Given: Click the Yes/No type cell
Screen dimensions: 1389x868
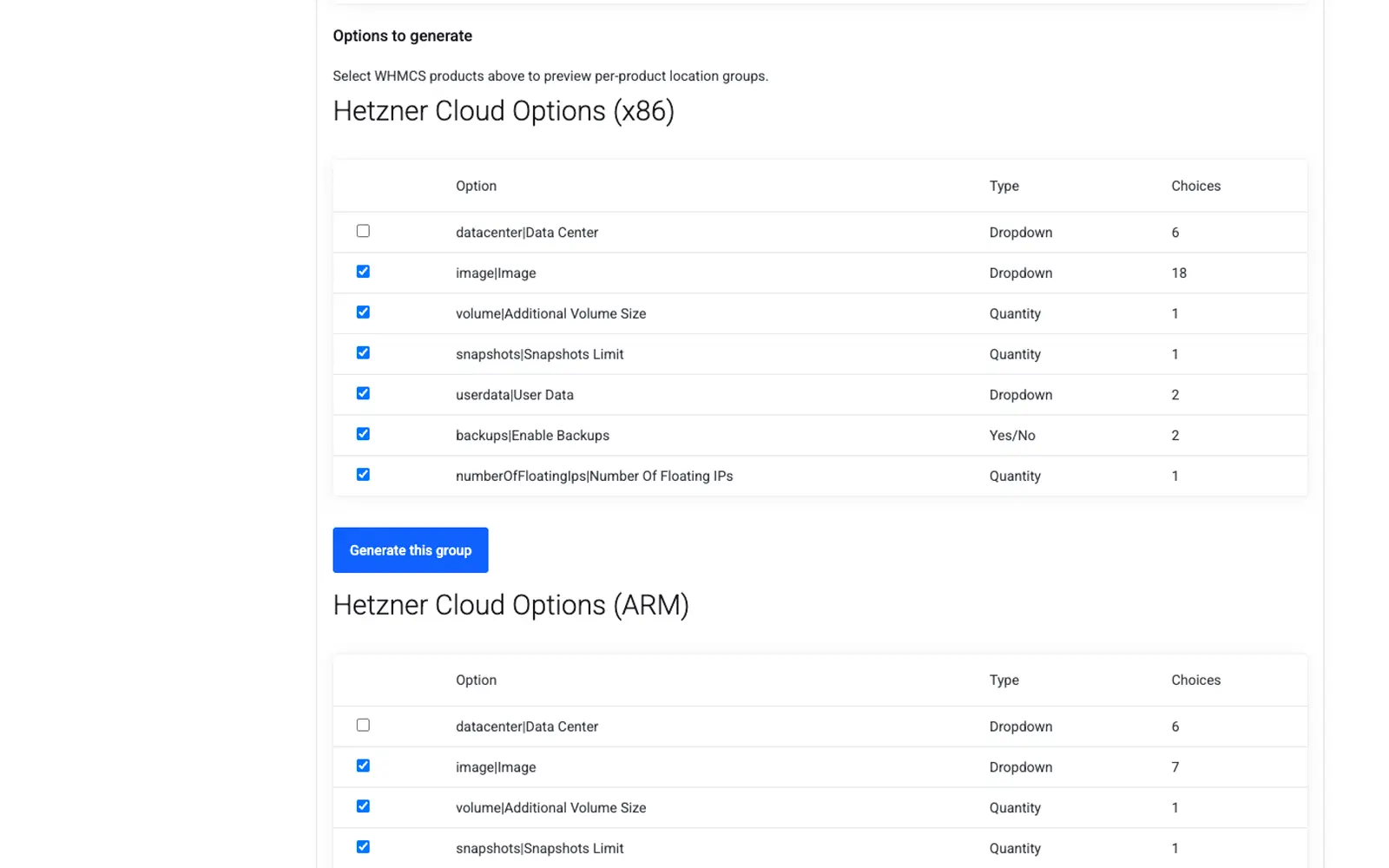Looking at the screenshot, I should point(1012,436).
